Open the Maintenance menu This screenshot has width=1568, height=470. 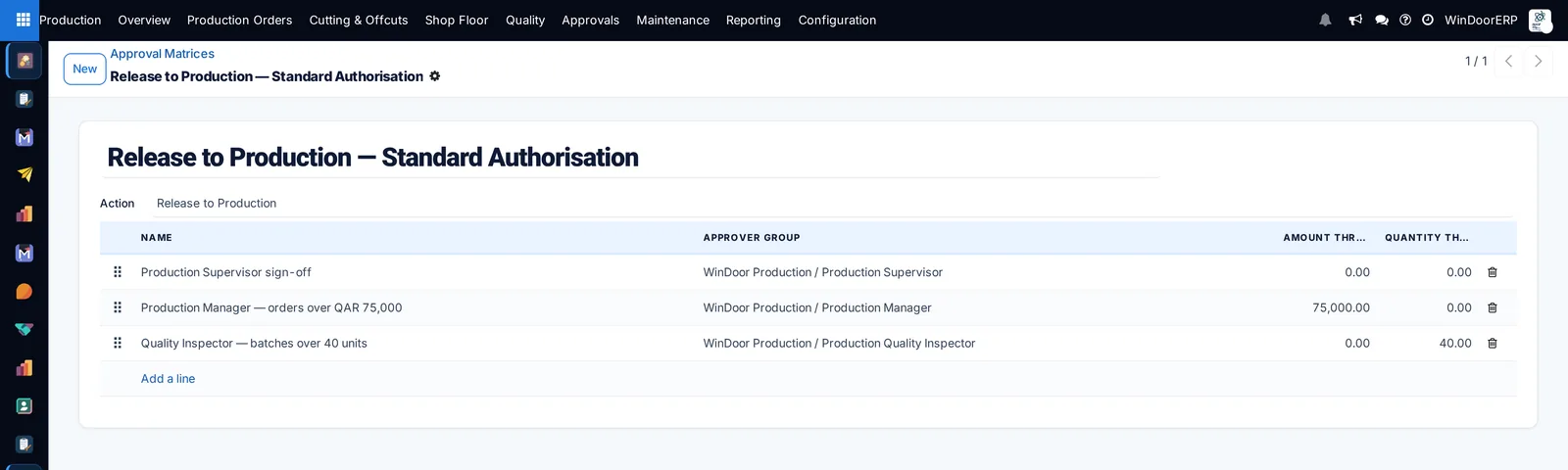point(672,20)
